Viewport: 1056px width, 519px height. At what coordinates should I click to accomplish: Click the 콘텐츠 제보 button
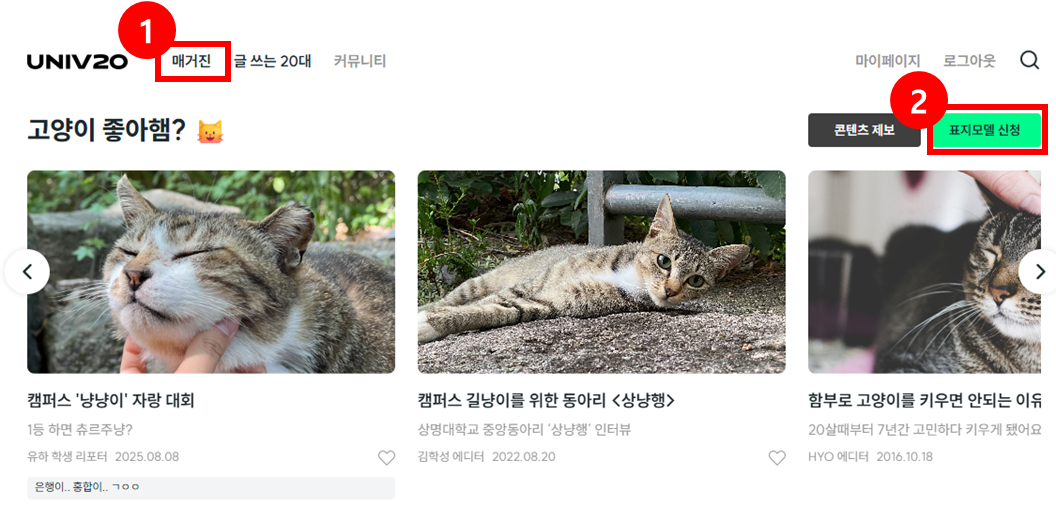(864, 130)
